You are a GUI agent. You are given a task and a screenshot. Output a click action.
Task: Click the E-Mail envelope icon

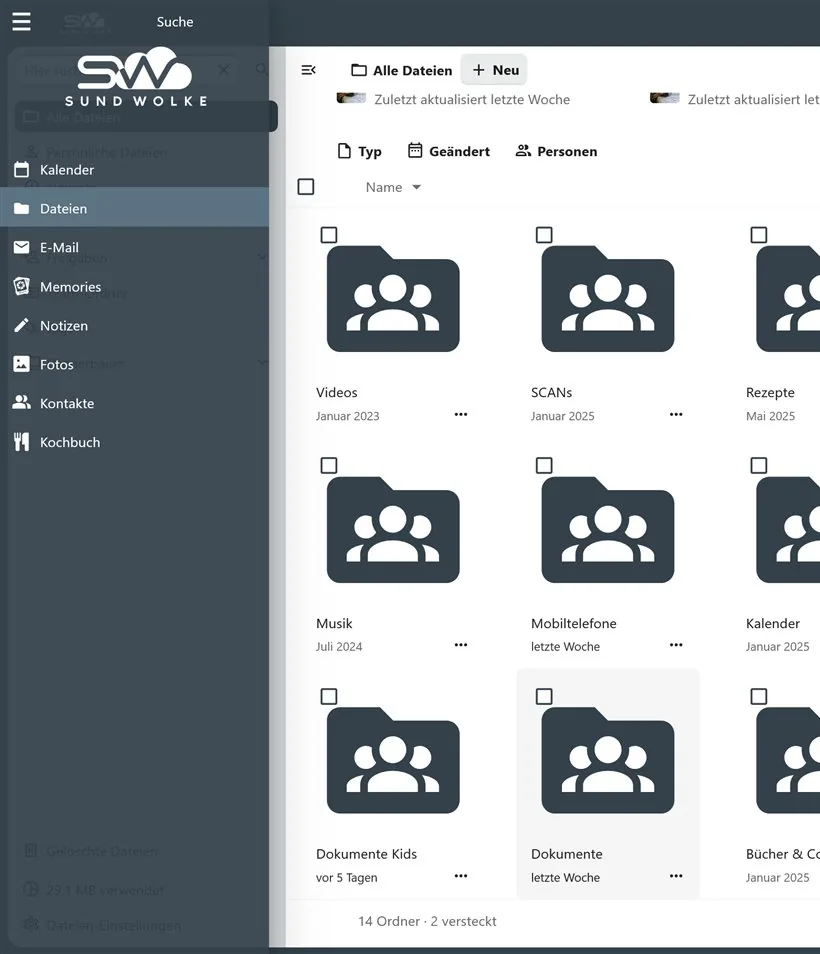click(x=21, y=247)
